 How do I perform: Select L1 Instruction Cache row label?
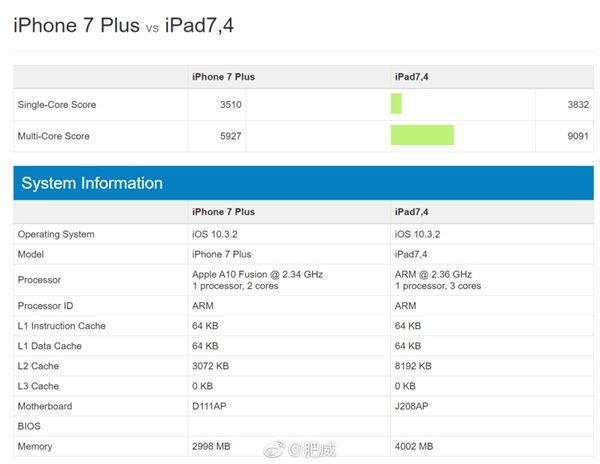[x=62, y=326]
